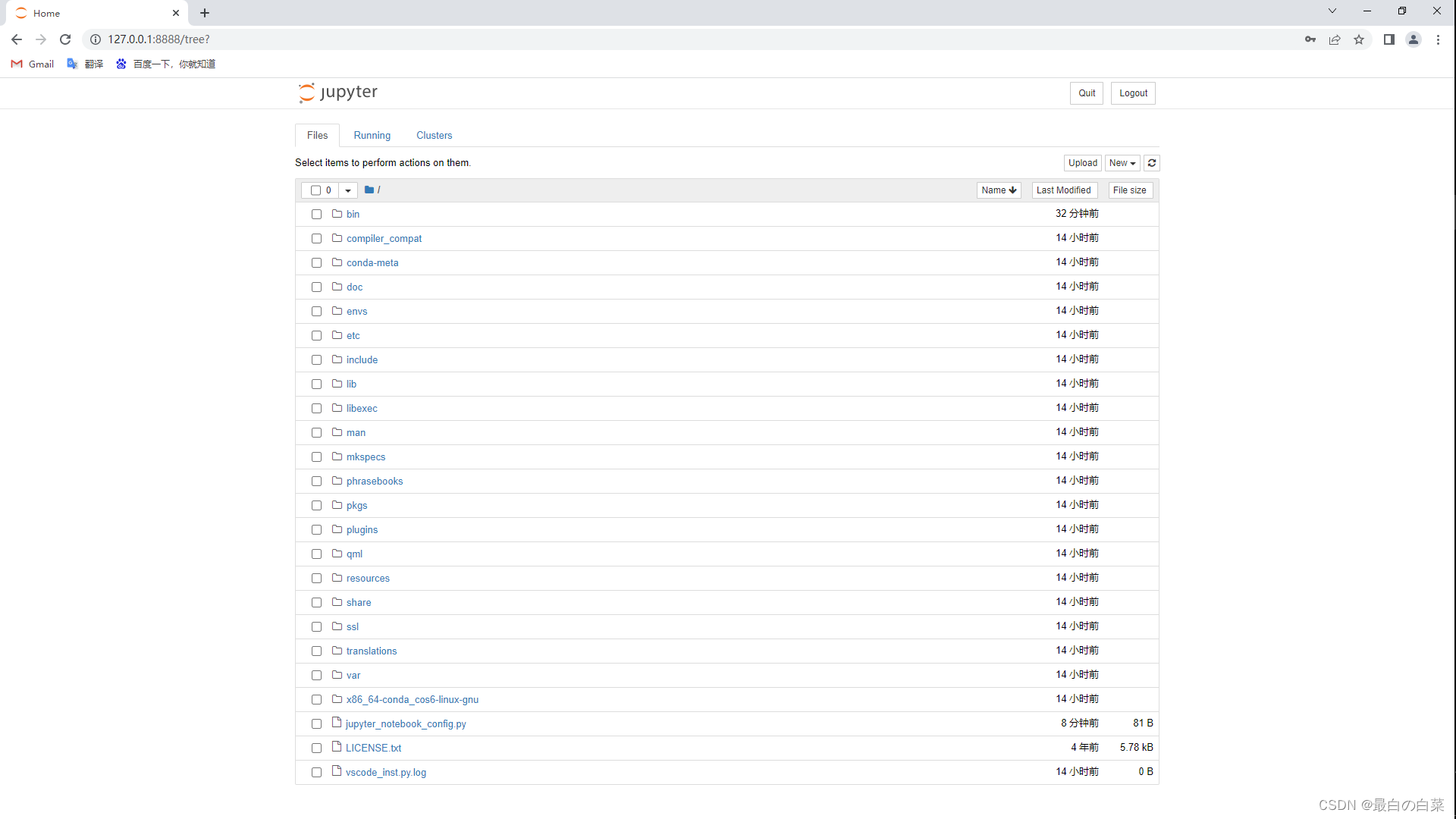Check the checkbox next to bin folder
This screenshot has height=819, width=1456.
(316, 215)
